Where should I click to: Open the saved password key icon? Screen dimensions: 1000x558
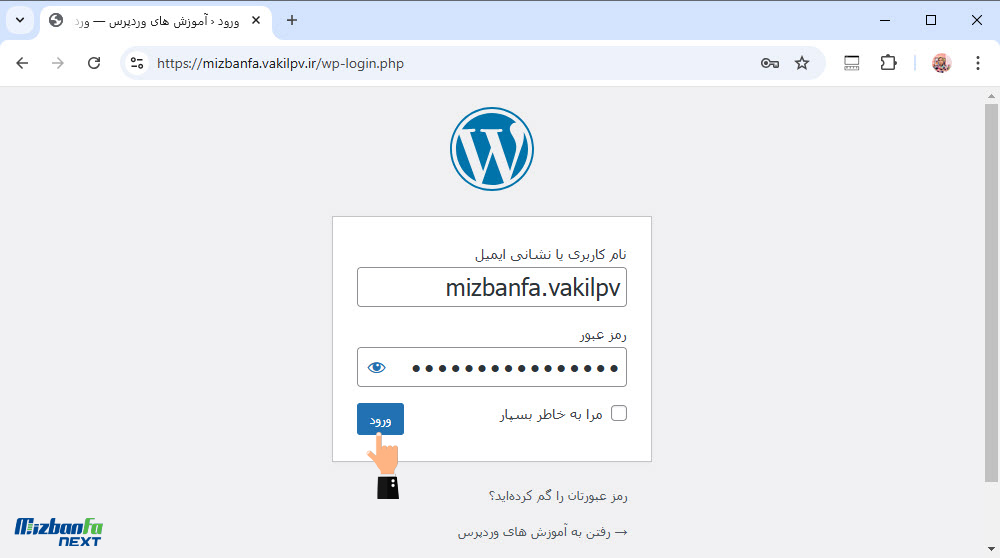pyautogui.click(x=770, y=63)
